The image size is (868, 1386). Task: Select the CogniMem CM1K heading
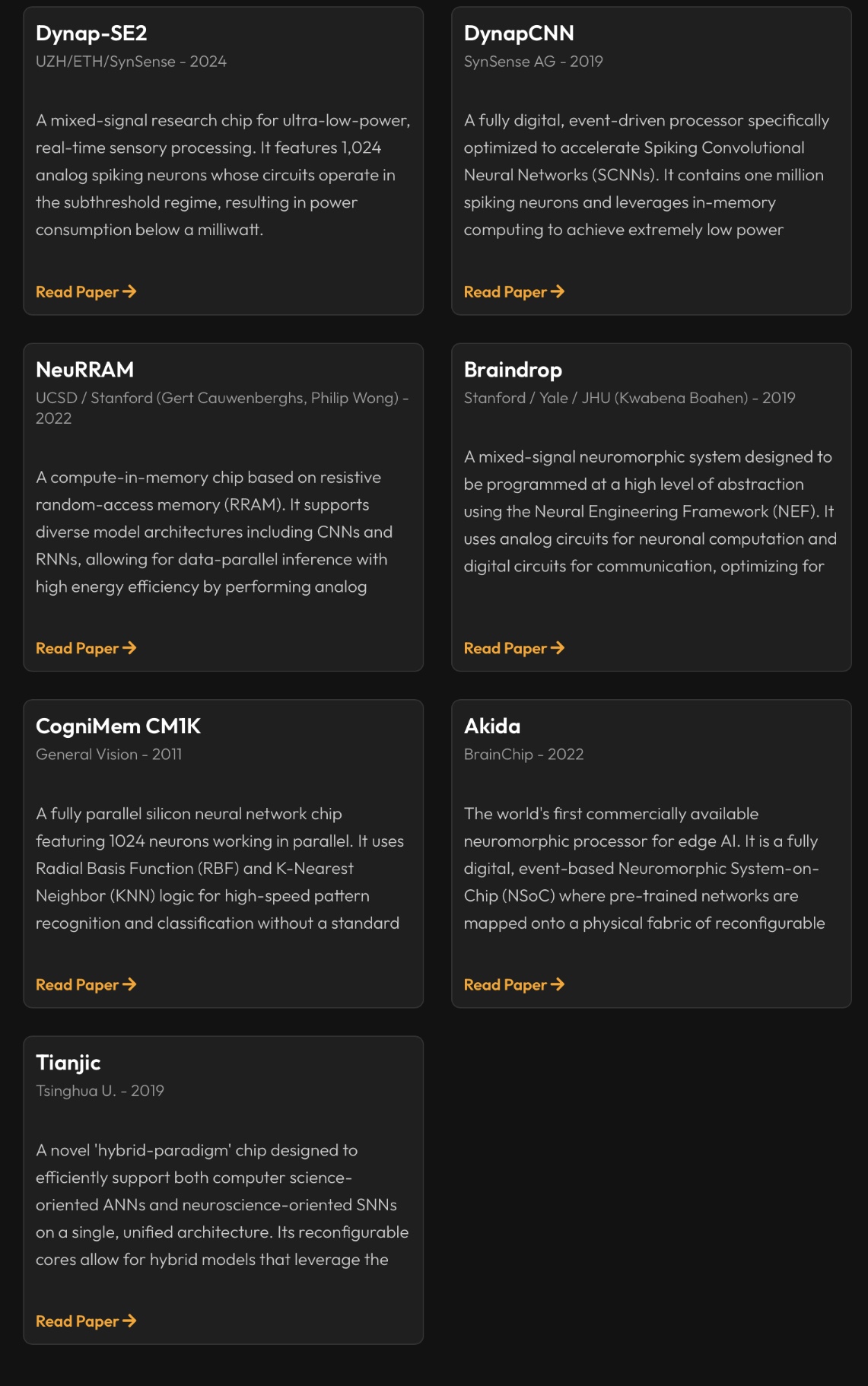click(118, 726)
